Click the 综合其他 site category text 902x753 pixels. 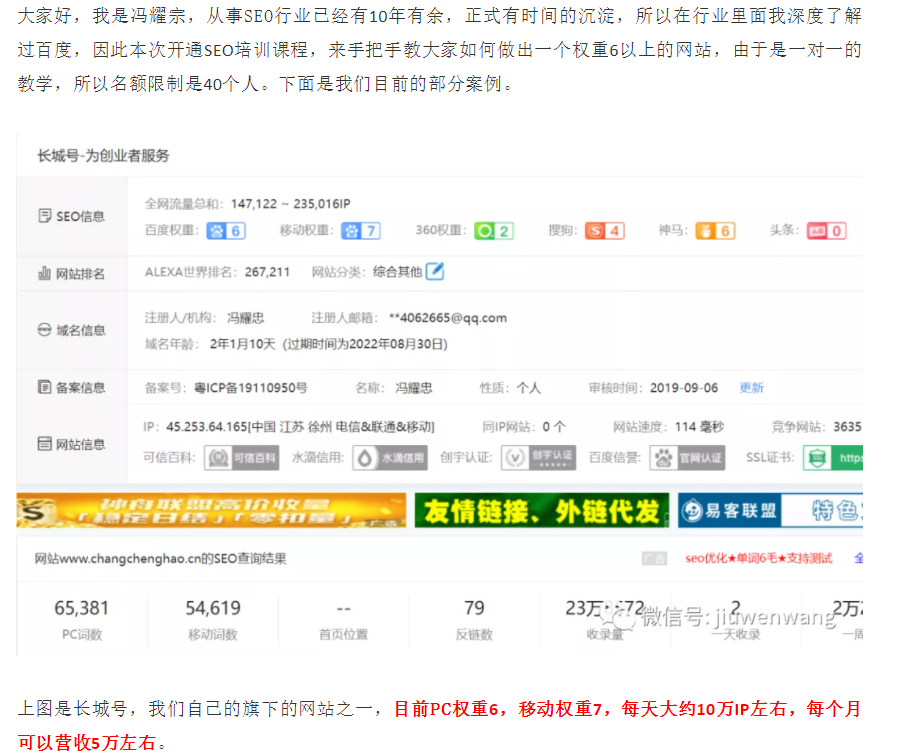398,272
